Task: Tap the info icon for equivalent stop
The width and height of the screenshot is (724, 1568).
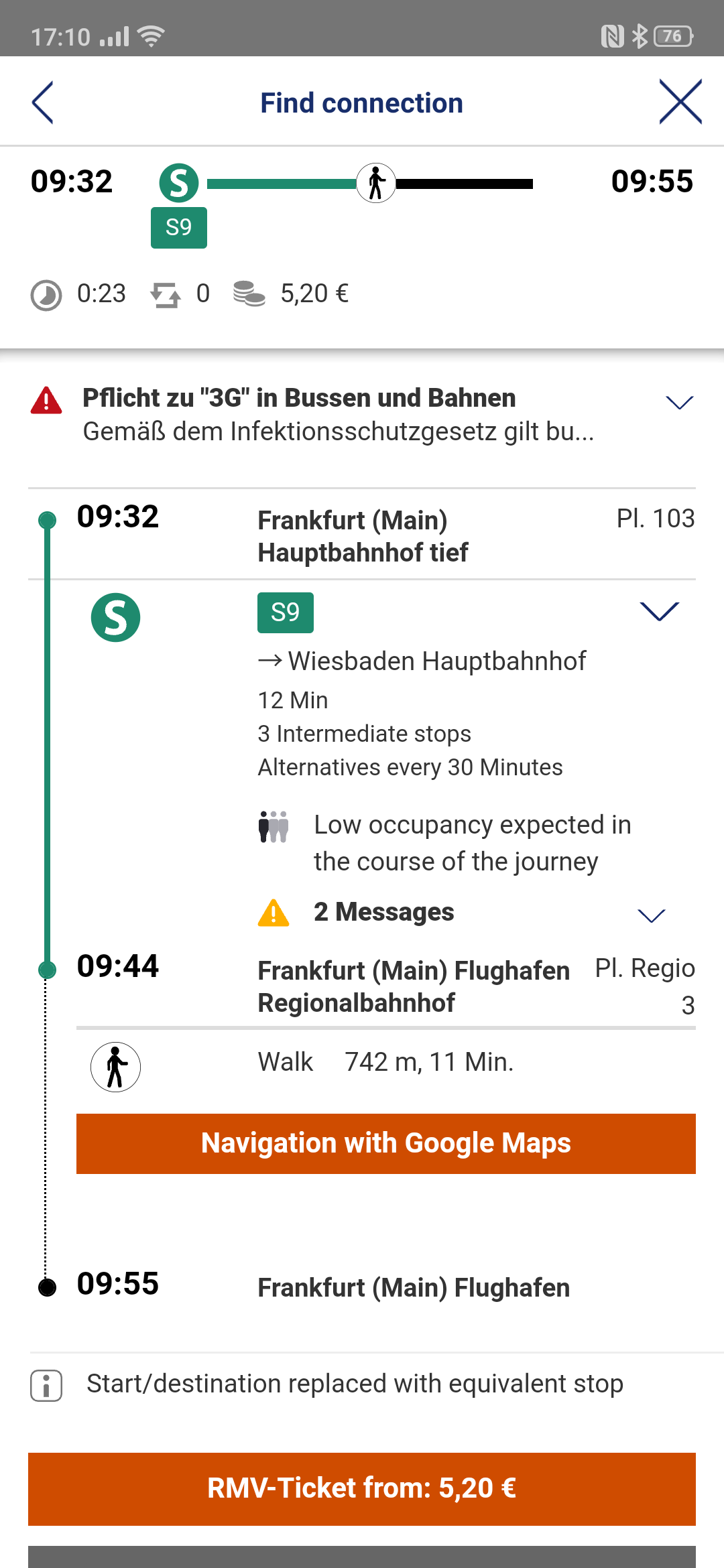Action: coord(46,1385)
